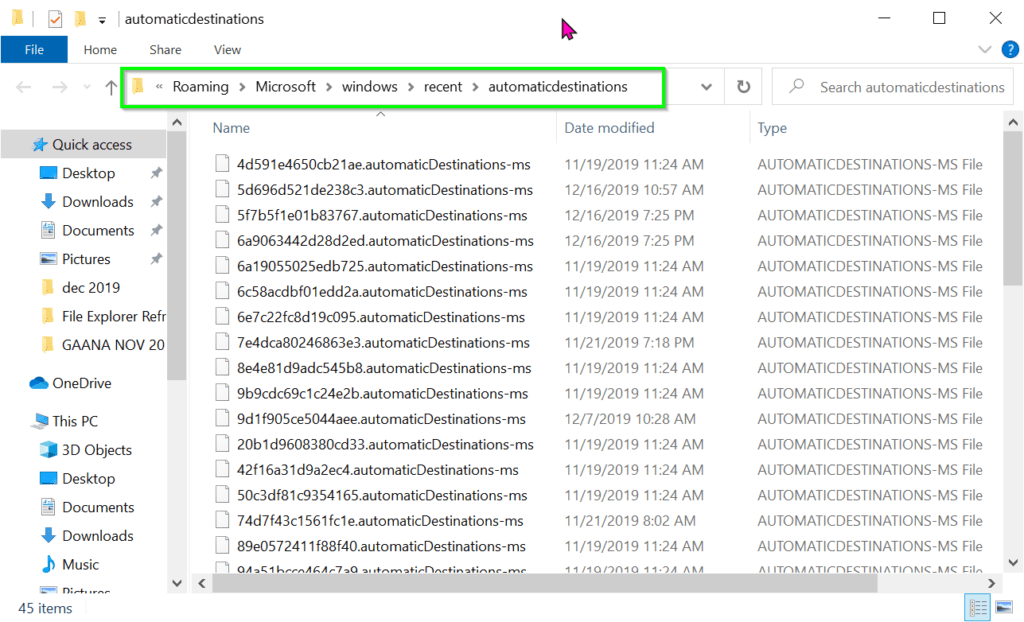This screenshot has height=622, width=1024.
Task: Click the back navigation arrow
Action: click(x=23, y=87)
